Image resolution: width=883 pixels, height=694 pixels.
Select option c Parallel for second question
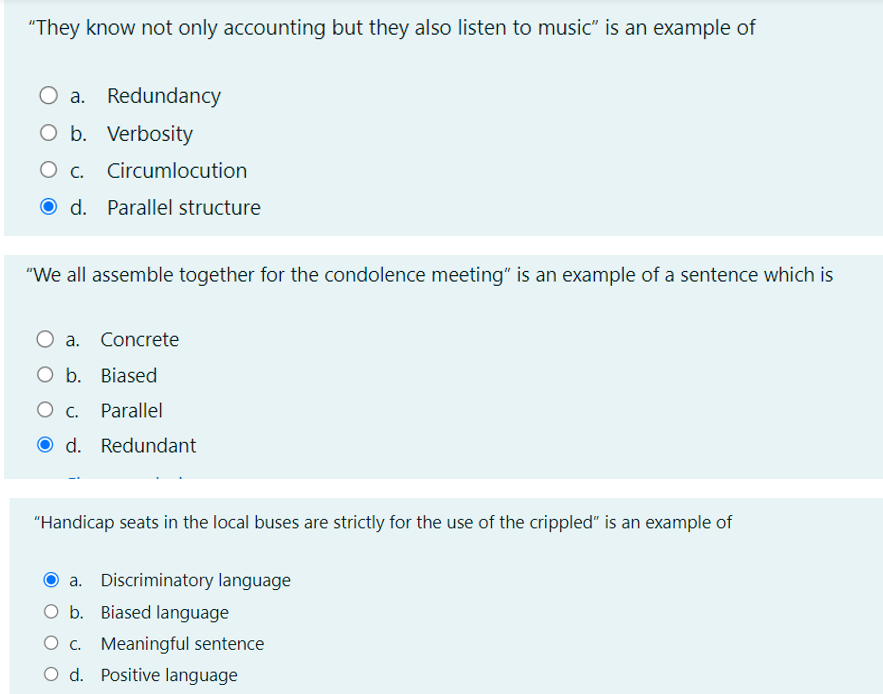click(44, 409)
